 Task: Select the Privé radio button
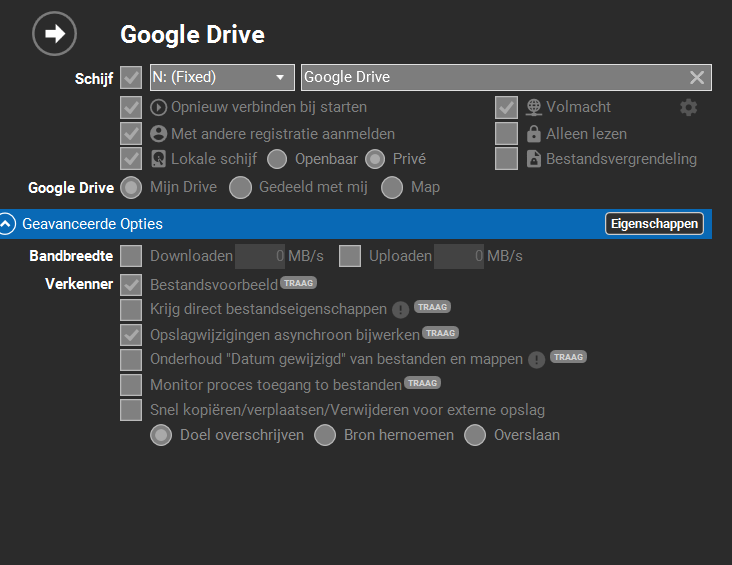(x=375, y=159)
